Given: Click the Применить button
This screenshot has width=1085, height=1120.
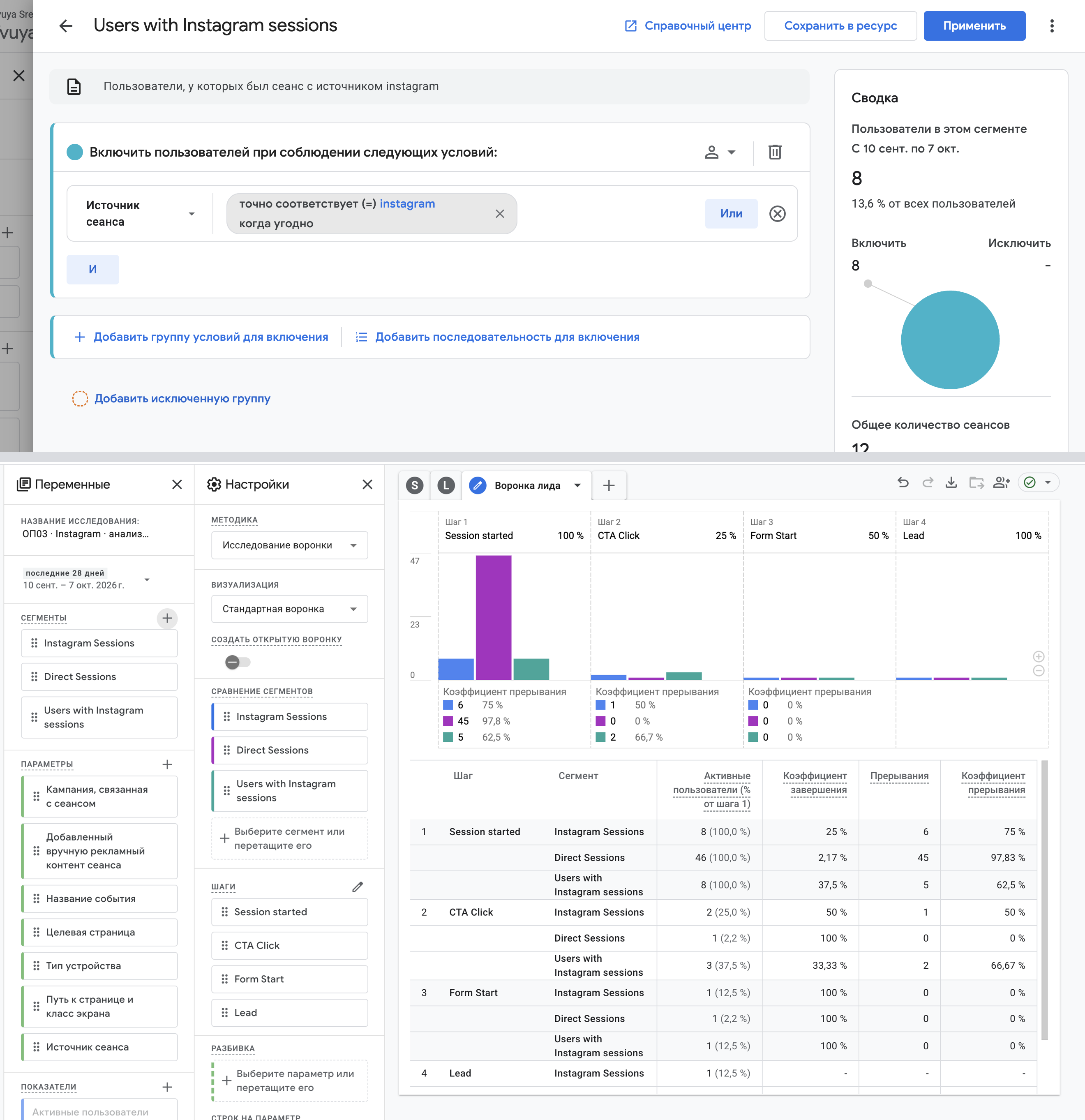Looking at the screenshot, I should 974,26.
